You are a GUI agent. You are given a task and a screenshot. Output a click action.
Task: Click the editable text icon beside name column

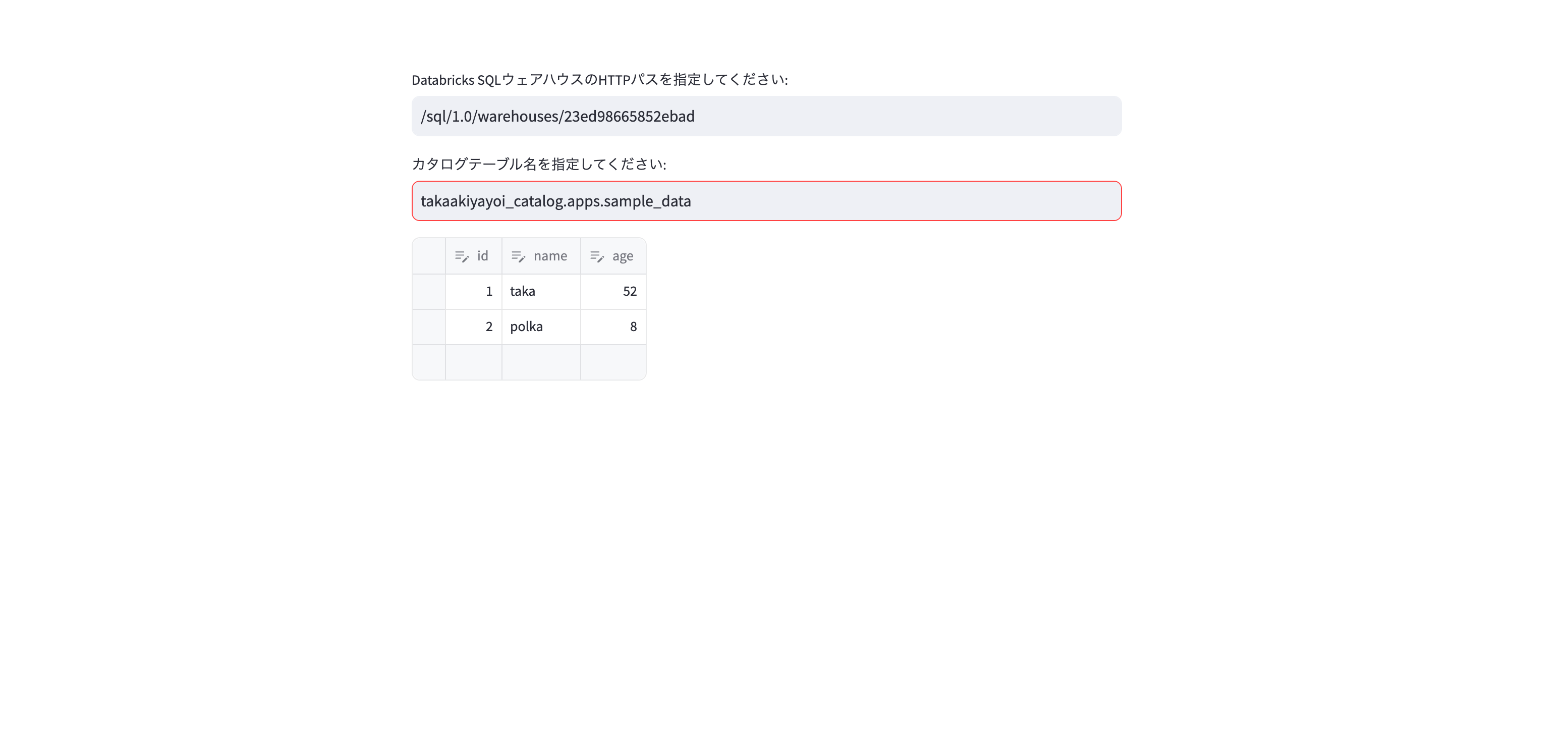point(519,256)
